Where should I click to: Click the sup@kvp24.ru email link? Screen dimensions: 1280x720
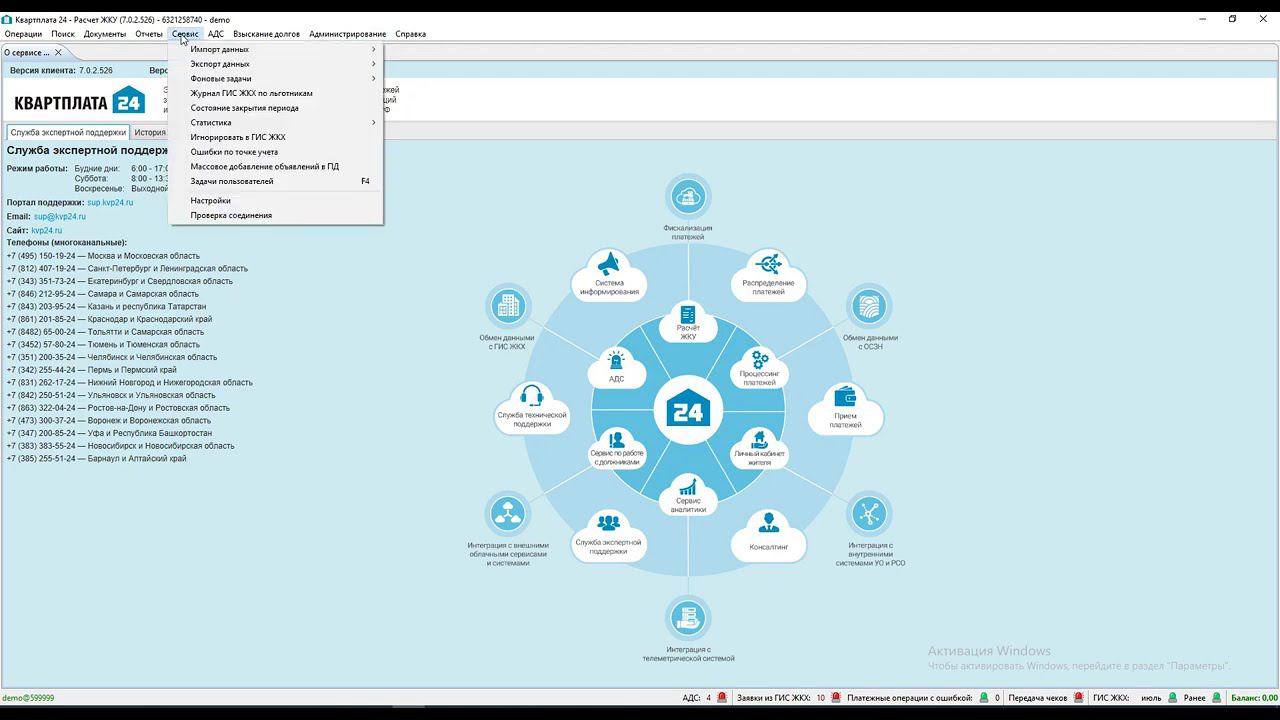point(60,216)
